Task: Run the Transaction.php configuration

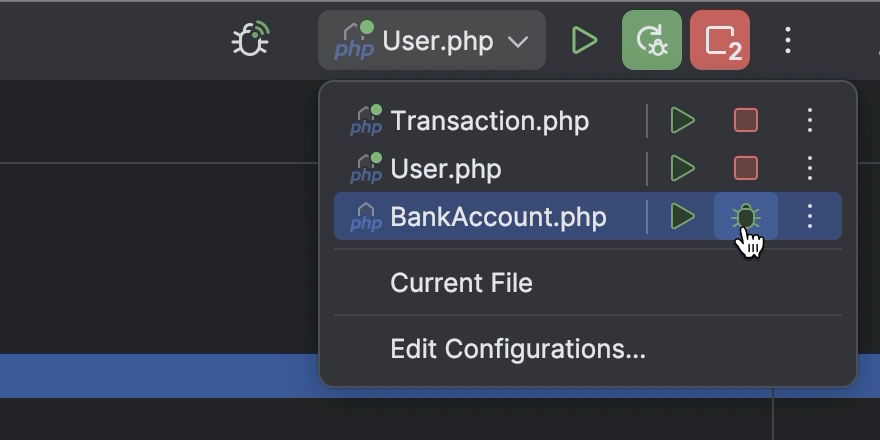Action: pyautogui.click(x=683, y=121)
